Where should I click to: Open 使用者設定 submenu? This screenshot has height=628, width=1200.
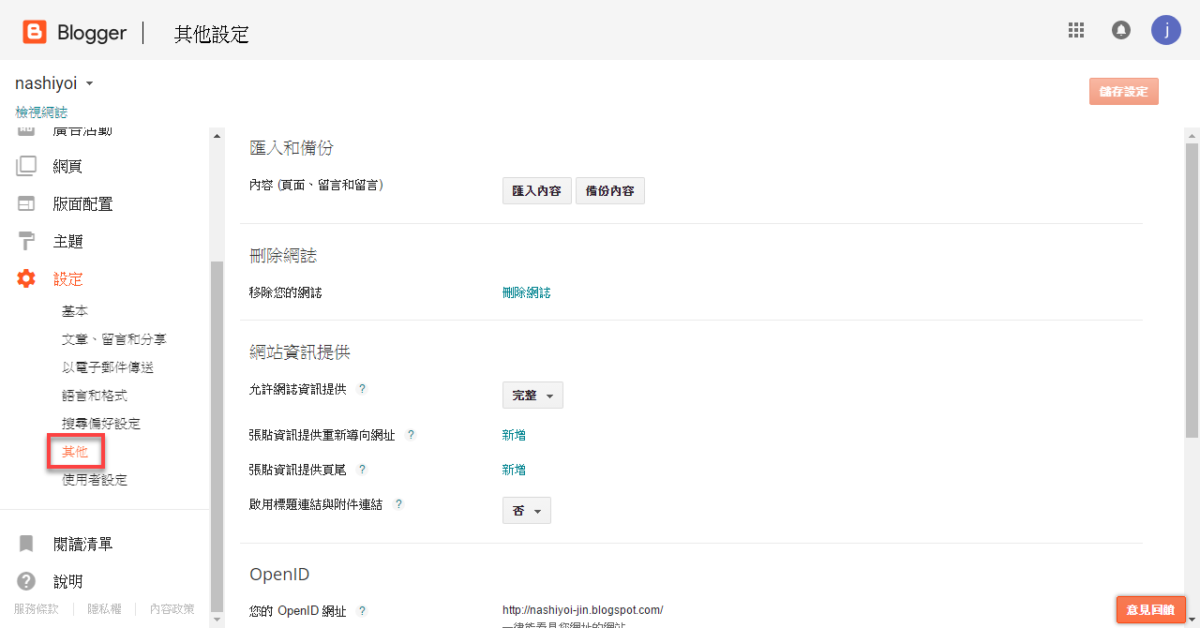[x=95, y=479]
